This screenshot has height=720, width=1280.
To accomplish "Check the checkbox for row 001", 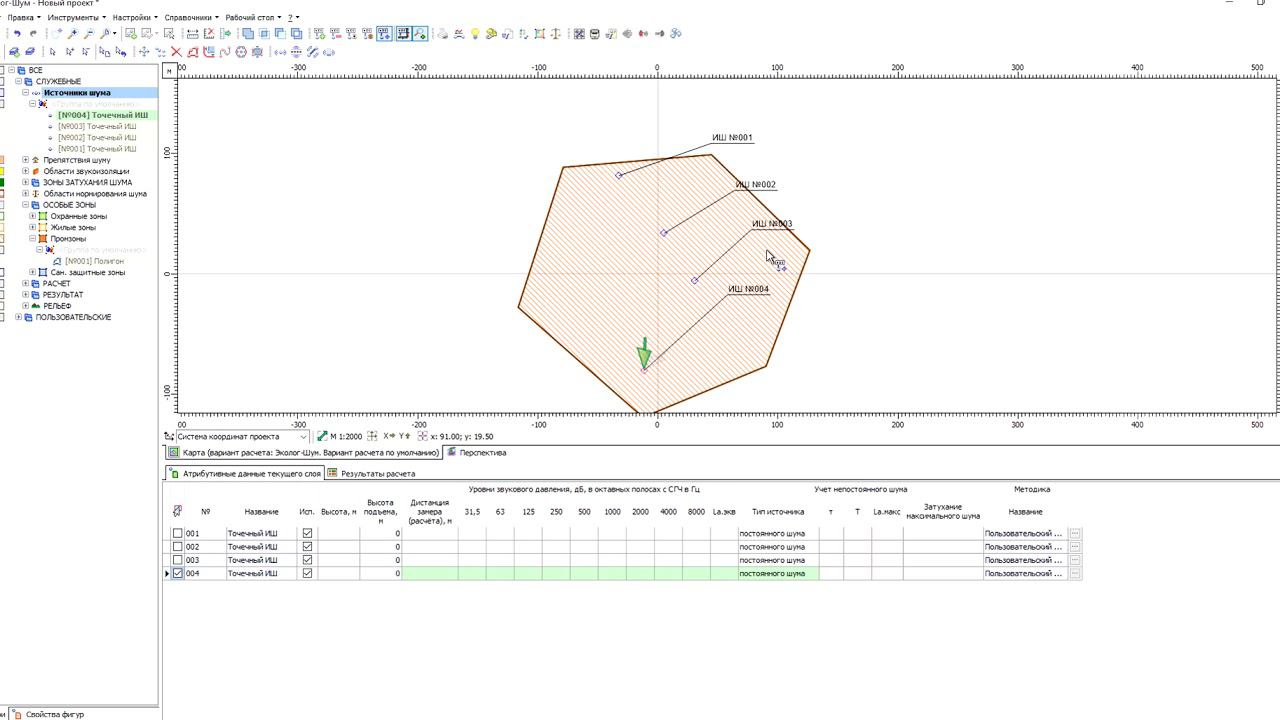I will (178, 533).
